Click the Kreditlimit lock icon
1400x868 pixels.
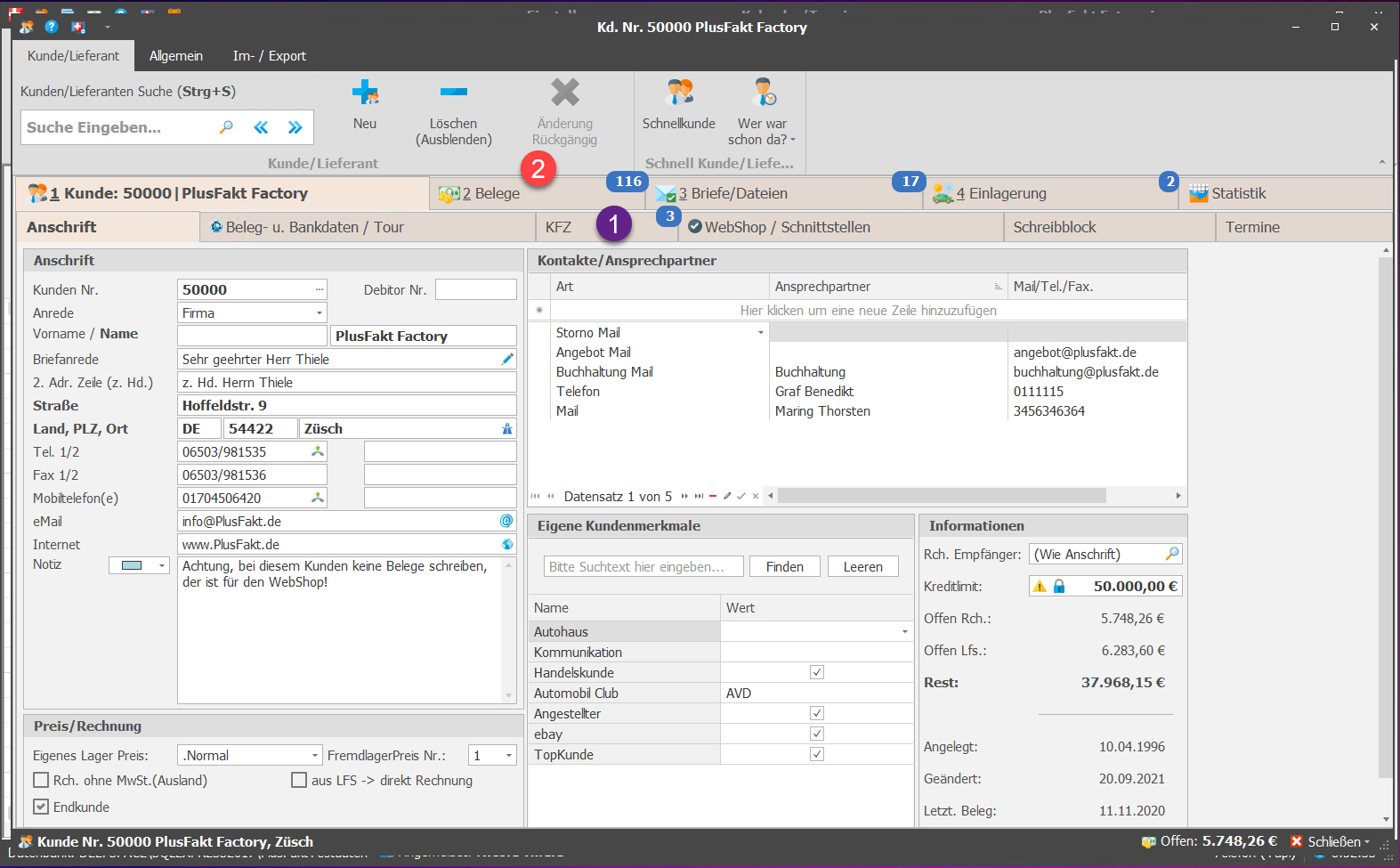1059,586
